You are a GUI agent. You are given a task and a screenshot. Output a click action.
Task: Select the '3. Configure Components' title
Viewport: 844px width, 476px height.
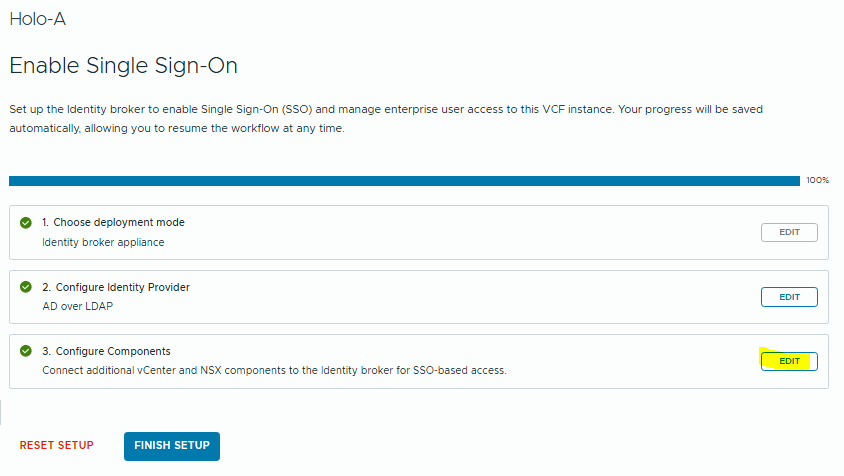(106, 351)
